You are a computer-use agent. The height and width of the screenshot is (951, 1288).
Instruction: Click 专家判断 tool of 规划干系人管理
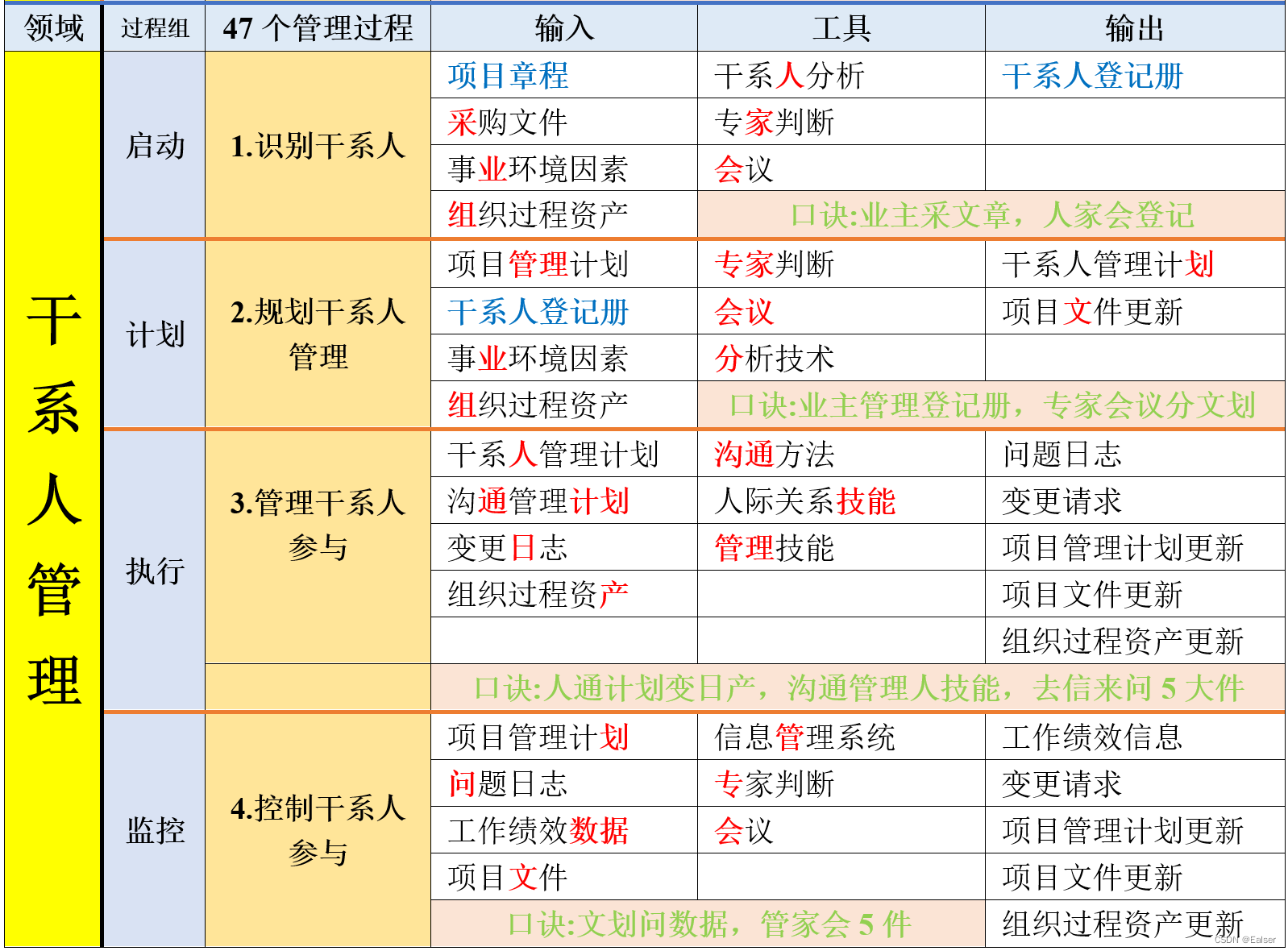click(x=841, y=264)
